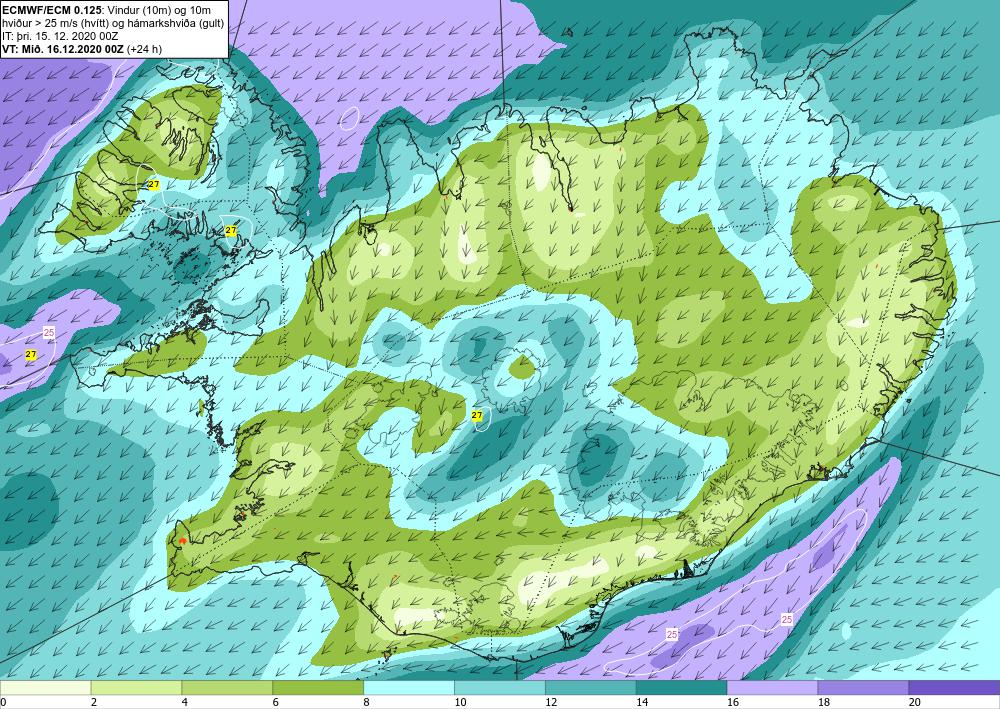This screenshot has height=709, width=1000.
Task: Click the 'VT: Mið. 16.12.2020 00Z' valid time
Action: [64, 49]
